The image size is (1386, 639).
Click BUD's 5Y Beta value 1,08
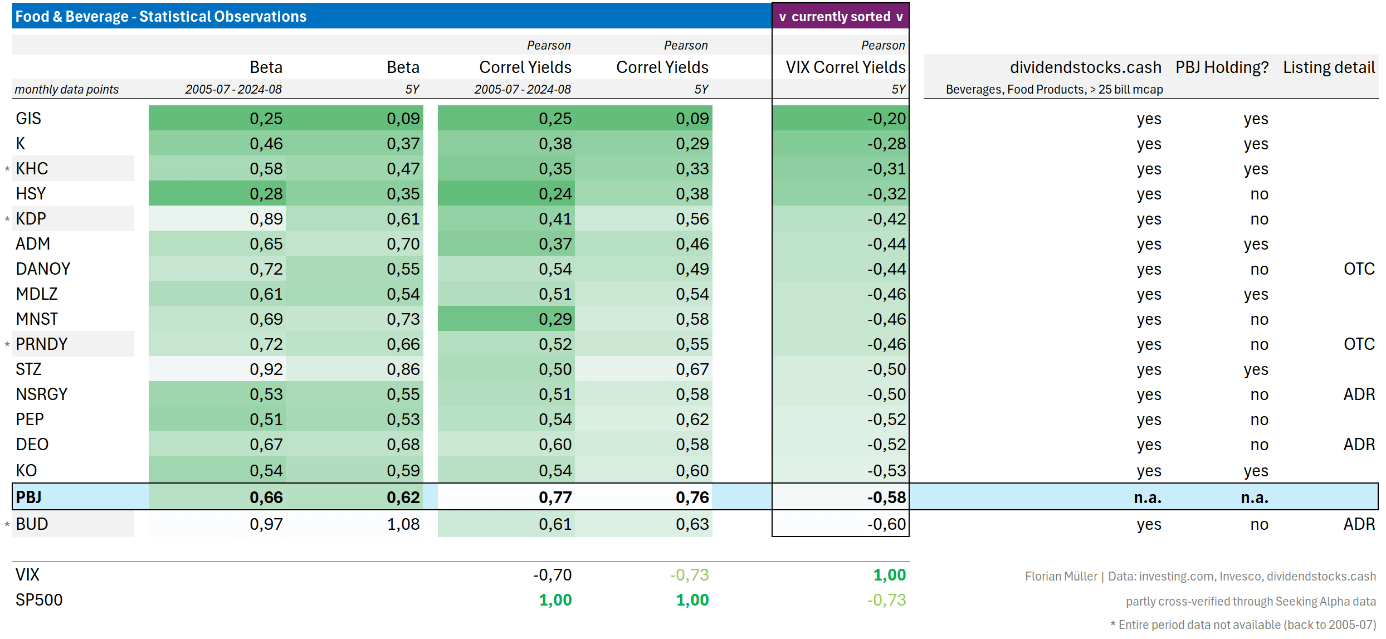click(x=403, y=523)
